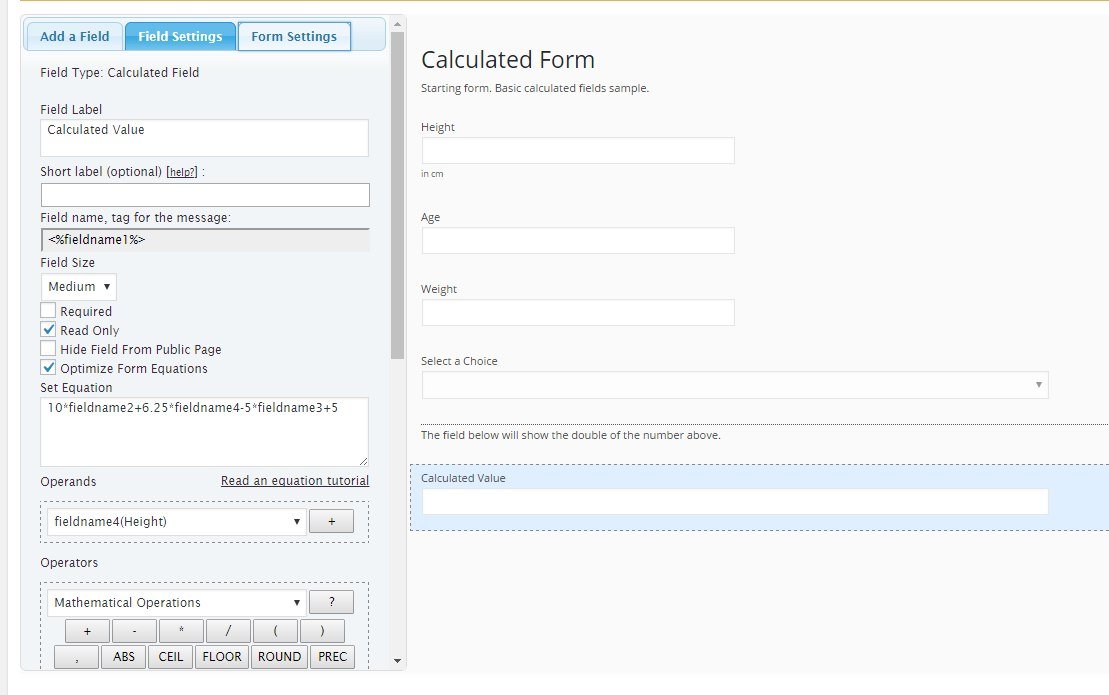Open the Mathematical Operations dropdown
This screenshot has width=1109, height=695.
click(x=176, y=603)
